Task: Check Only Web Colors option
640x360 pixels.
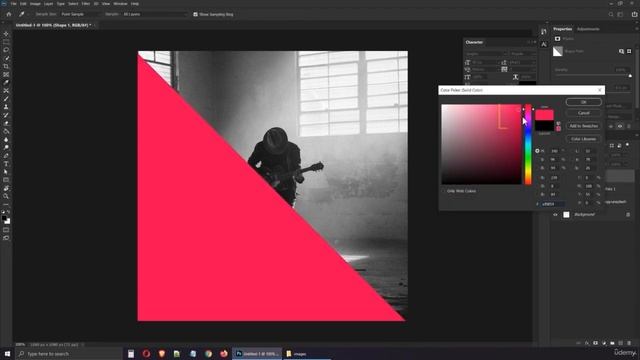Action: 444,191
